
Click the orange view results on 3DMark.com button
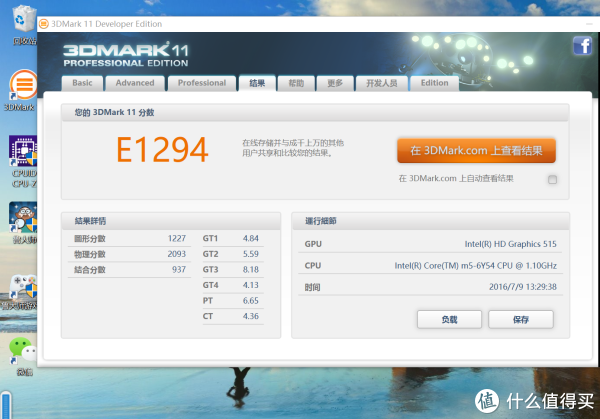tap(476, 151)
